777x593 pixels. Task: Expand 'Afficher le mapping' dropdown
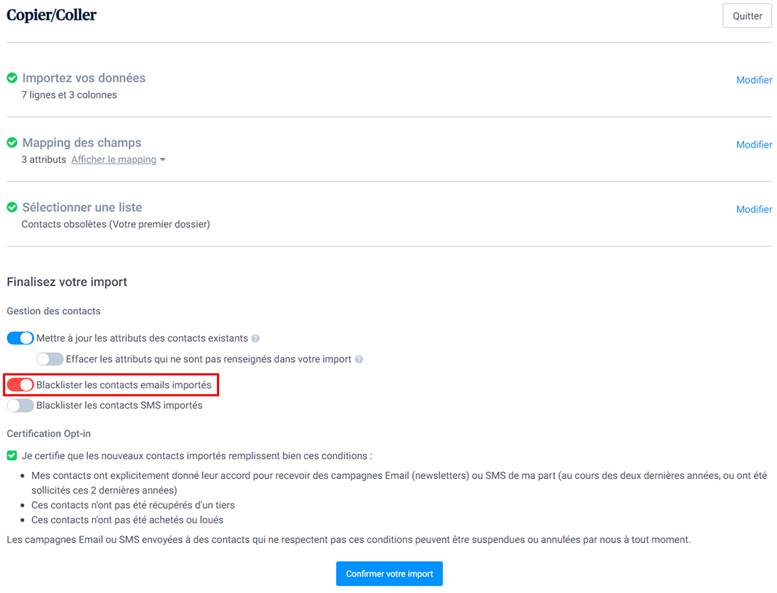click(113, 160)
